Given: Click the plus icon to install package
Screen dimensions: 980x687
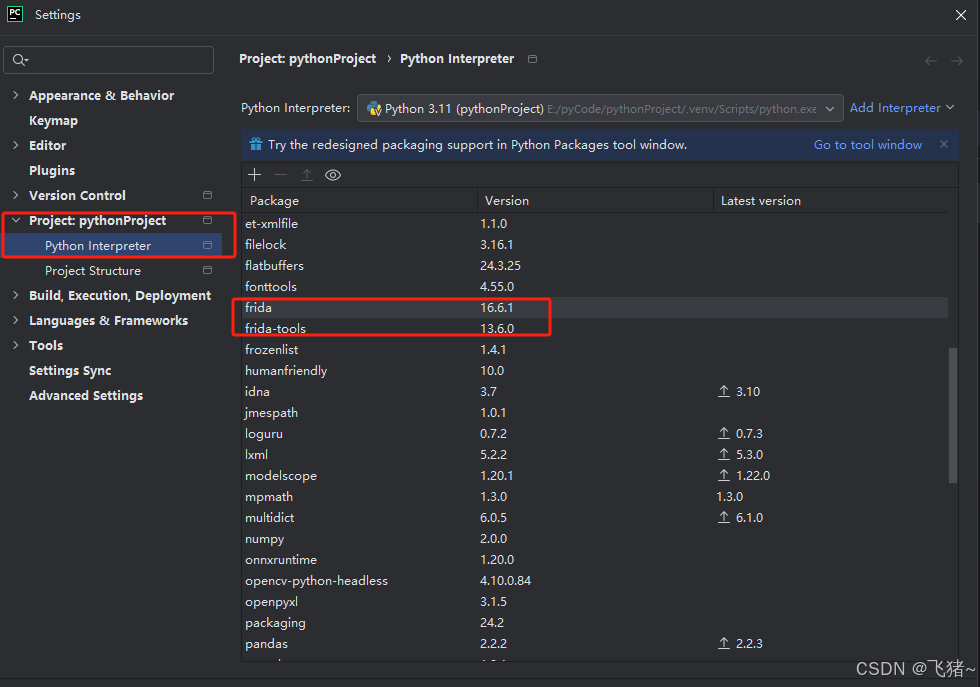Looking at the screenshot, I should click(x=254, y=174).
